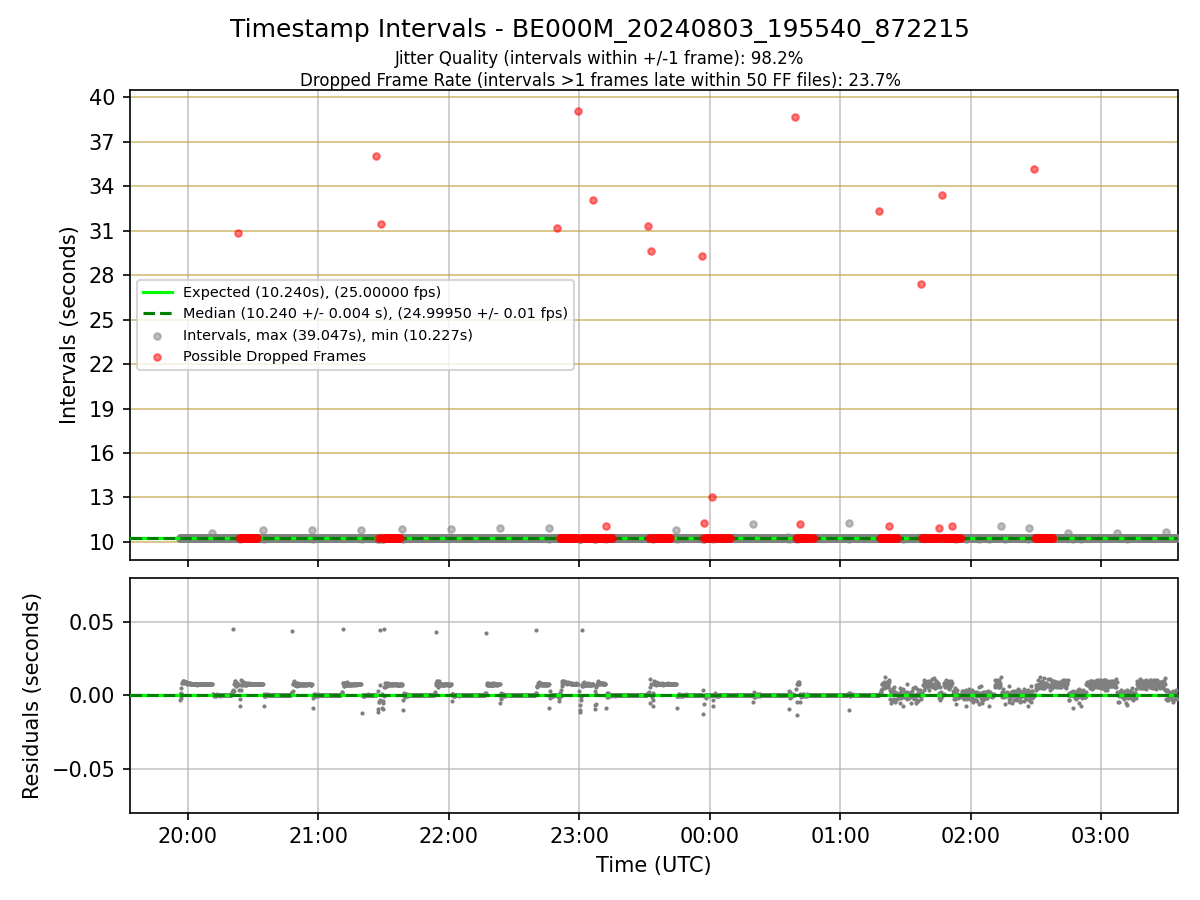Select the 'Dropped Frame Rate' 23.7% subtitle line
The image size is (1200, 900).
600,80
